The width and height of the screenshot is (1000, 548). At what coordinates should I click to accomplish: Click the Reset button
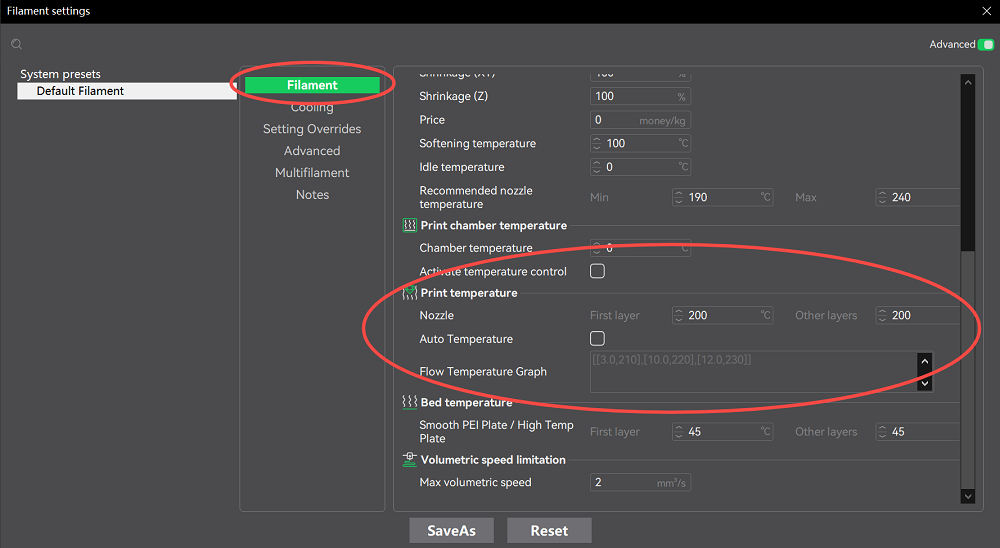point(549,531)
